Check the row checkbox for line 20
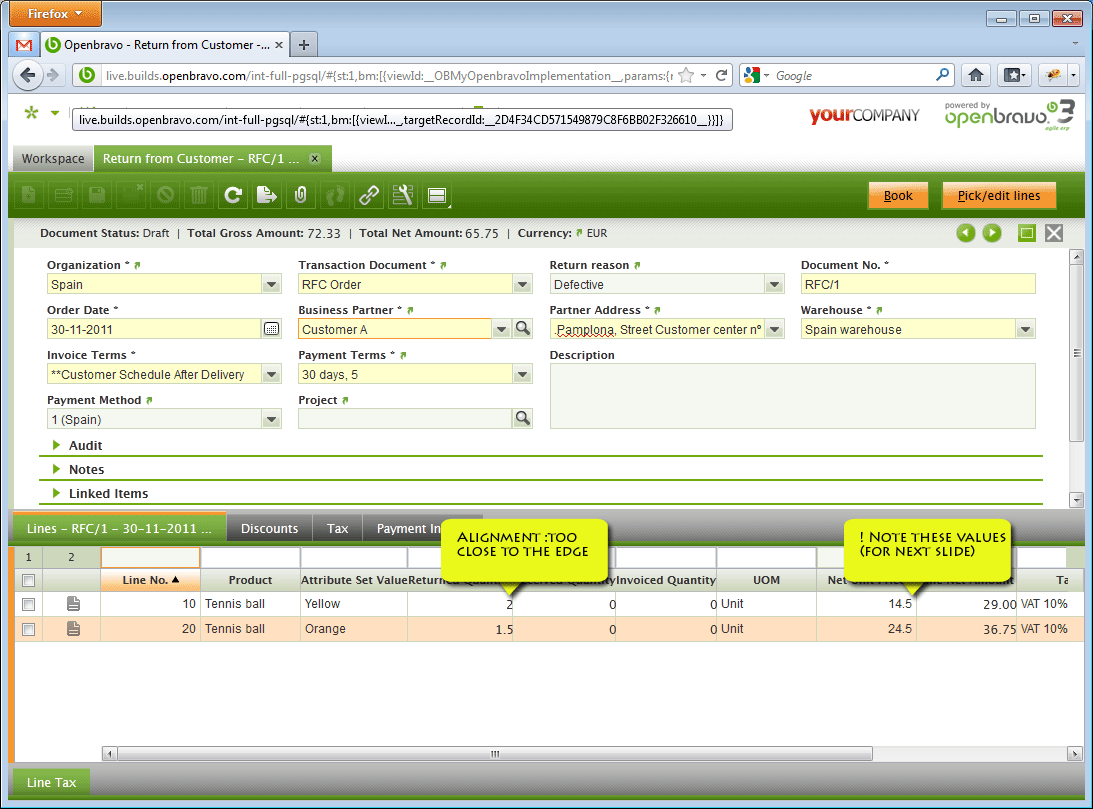Screen dimensions: 1093x809 29,630
